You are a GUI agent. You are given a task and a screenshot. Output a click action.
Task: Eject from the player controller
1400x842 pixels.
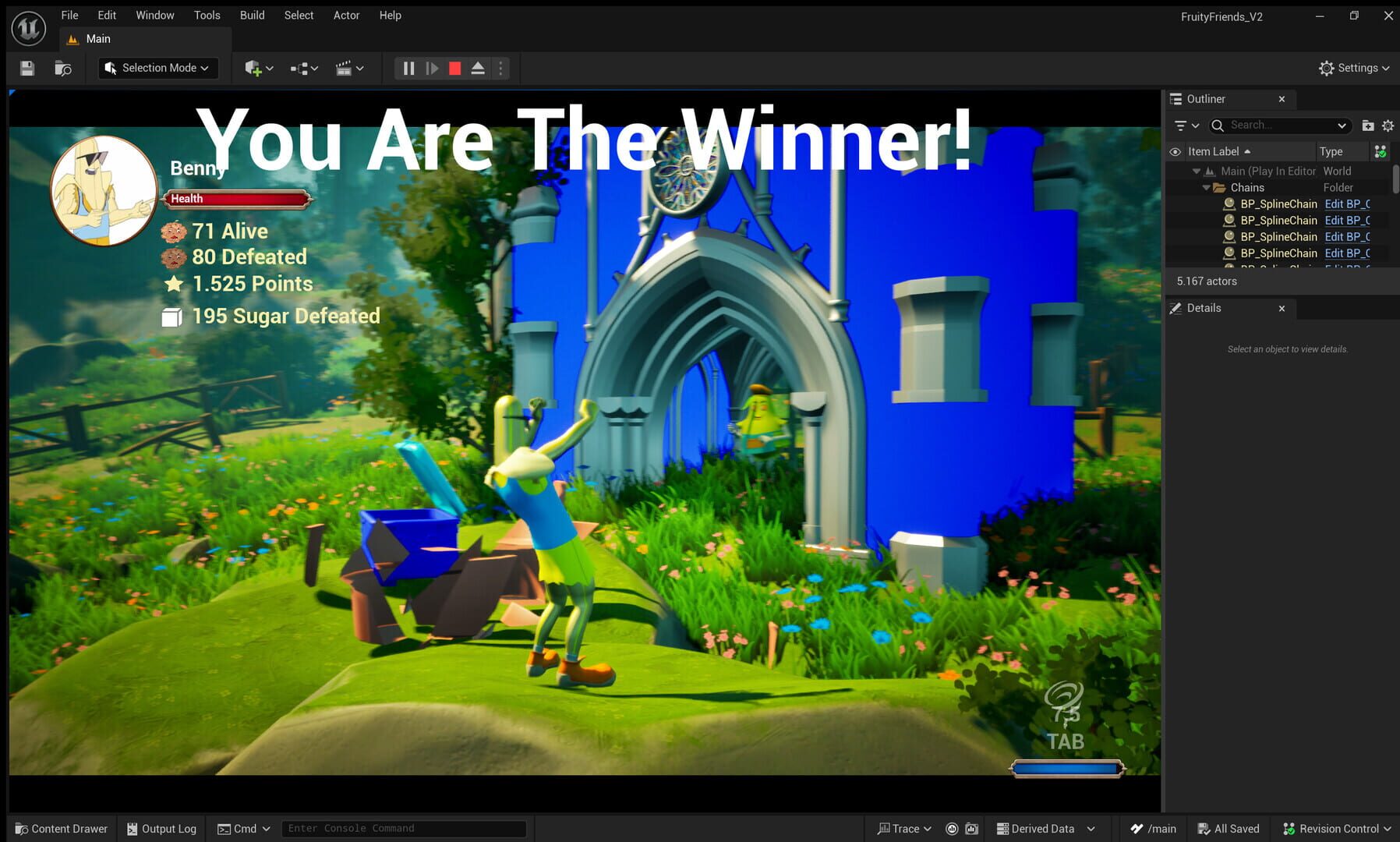[478, 68]
